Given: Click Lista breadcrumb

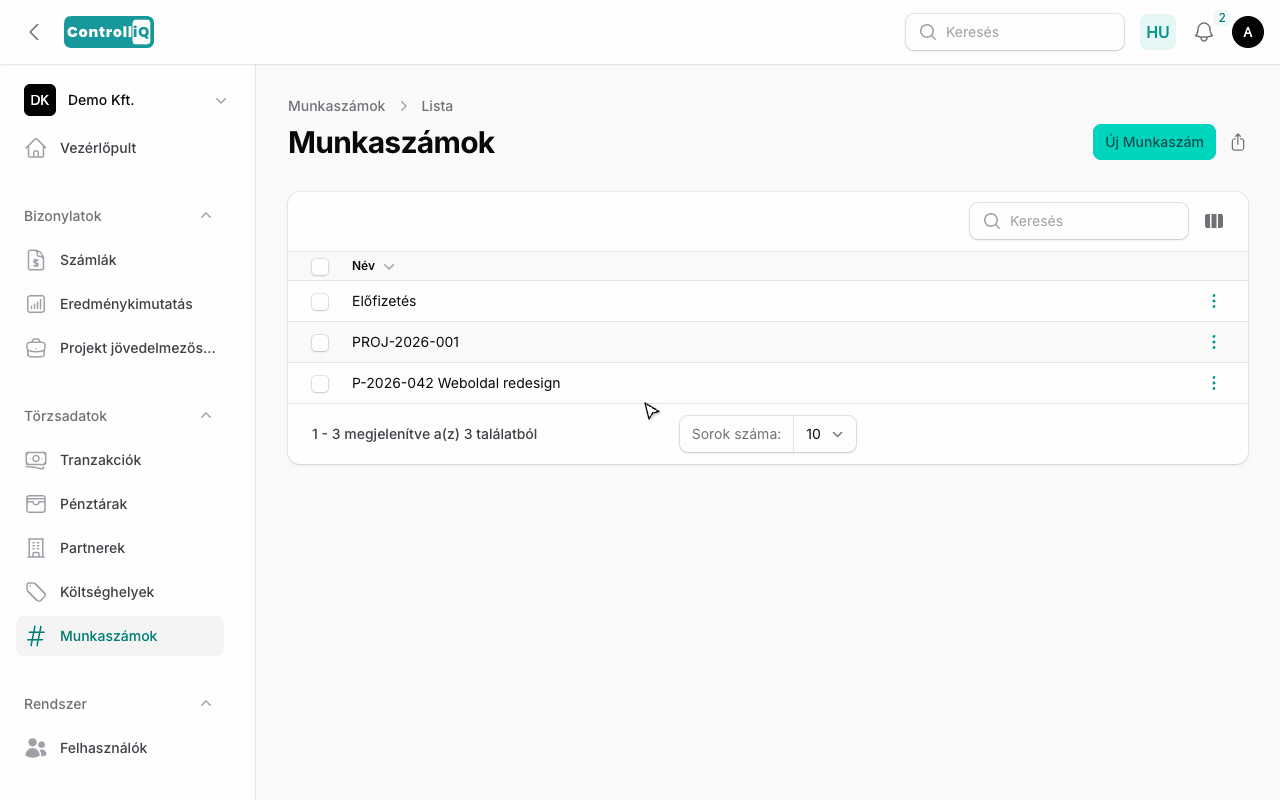Looking at the screenshot, I should [437, 106].
